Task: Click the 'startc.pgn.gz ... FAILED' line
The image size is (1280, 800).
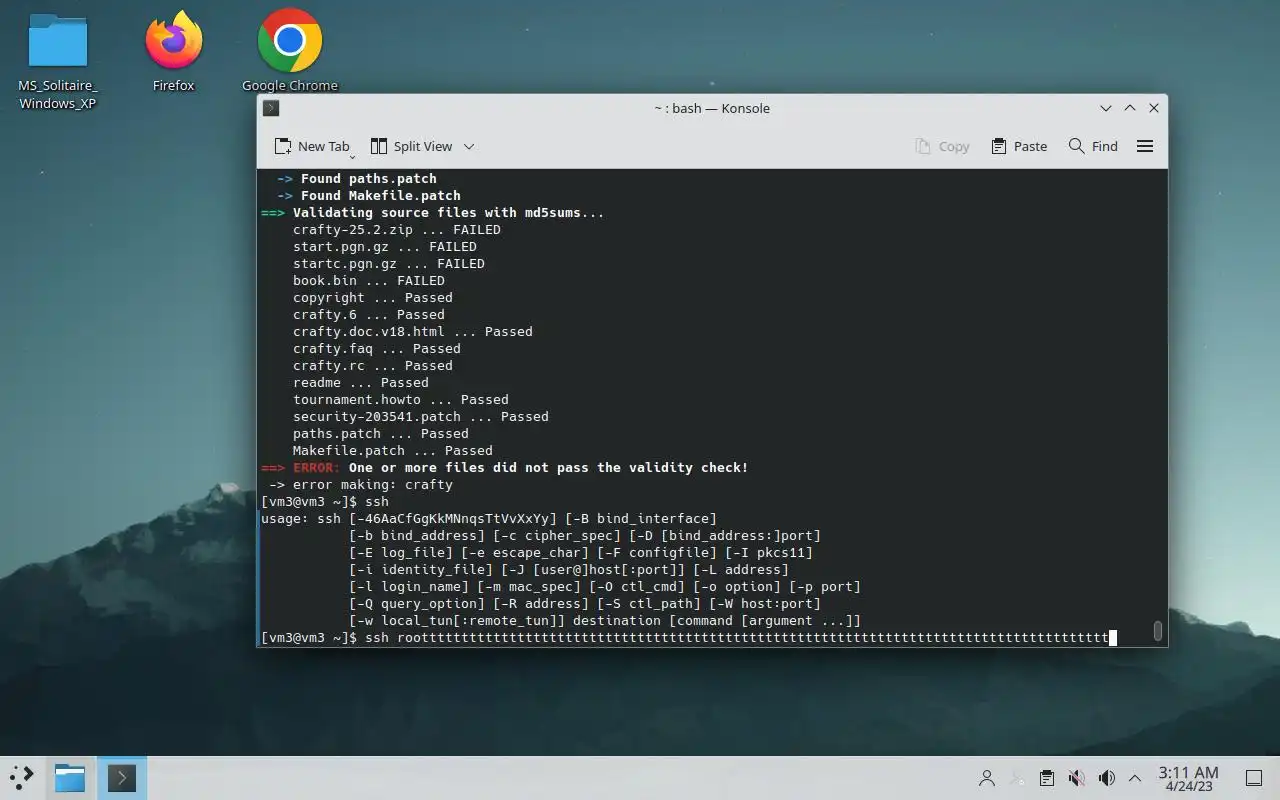Action: [x=388, y=264]
